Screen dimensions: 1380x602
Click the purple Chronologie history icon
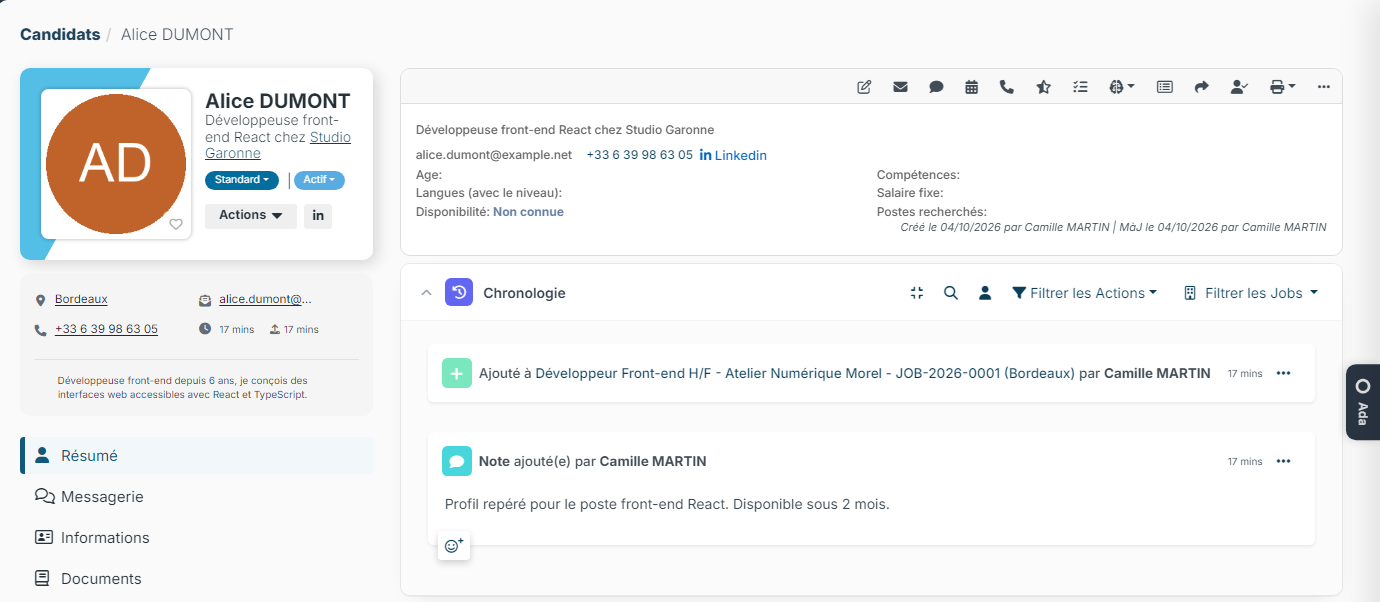(x=459, y=292)
